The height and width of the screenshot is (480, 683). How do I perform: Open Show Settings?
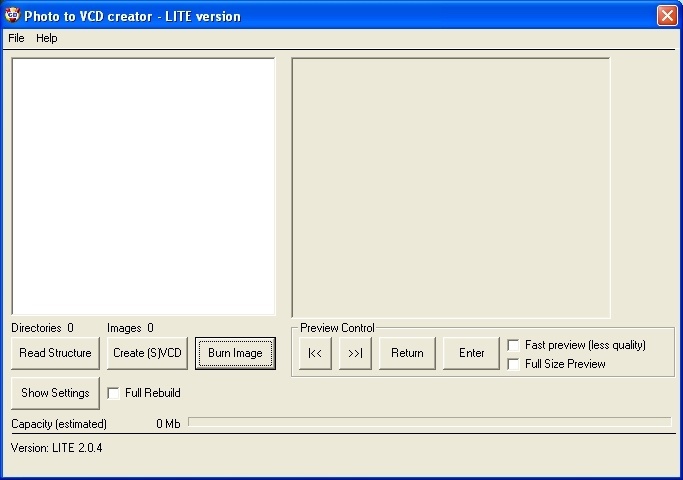pyautogui.click(x=55, y=393)
